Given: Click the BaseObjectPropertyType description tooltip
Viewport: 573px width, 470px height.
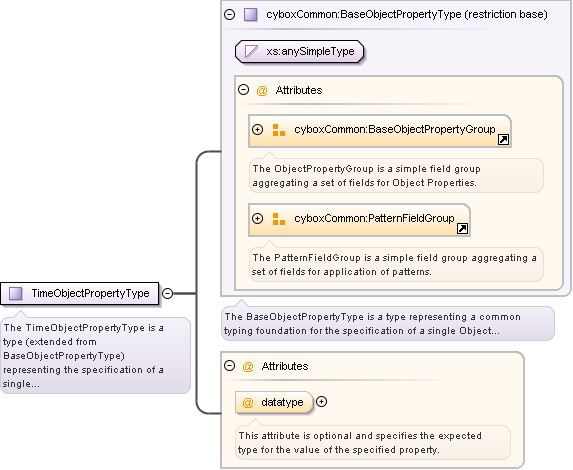Looking at the screenshot, I should (x=388, y=324).
